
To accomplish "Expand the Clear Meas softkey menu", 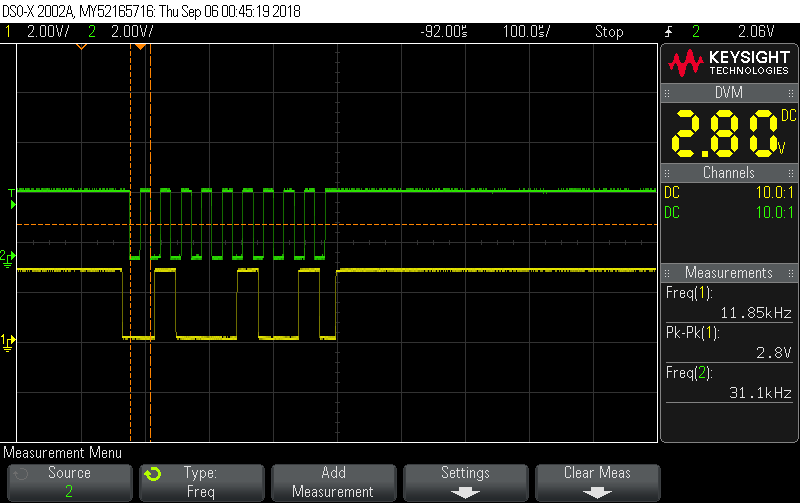I will (597, 483).
